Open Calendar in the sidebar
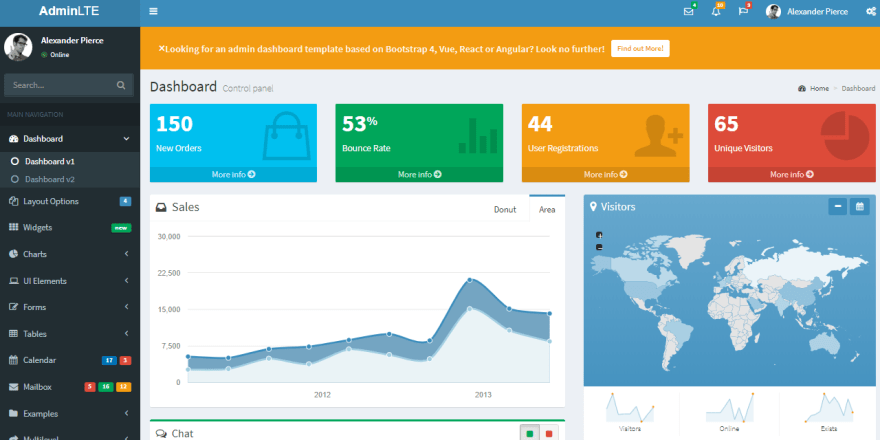The image size is (880, 440). coord(70,360)
